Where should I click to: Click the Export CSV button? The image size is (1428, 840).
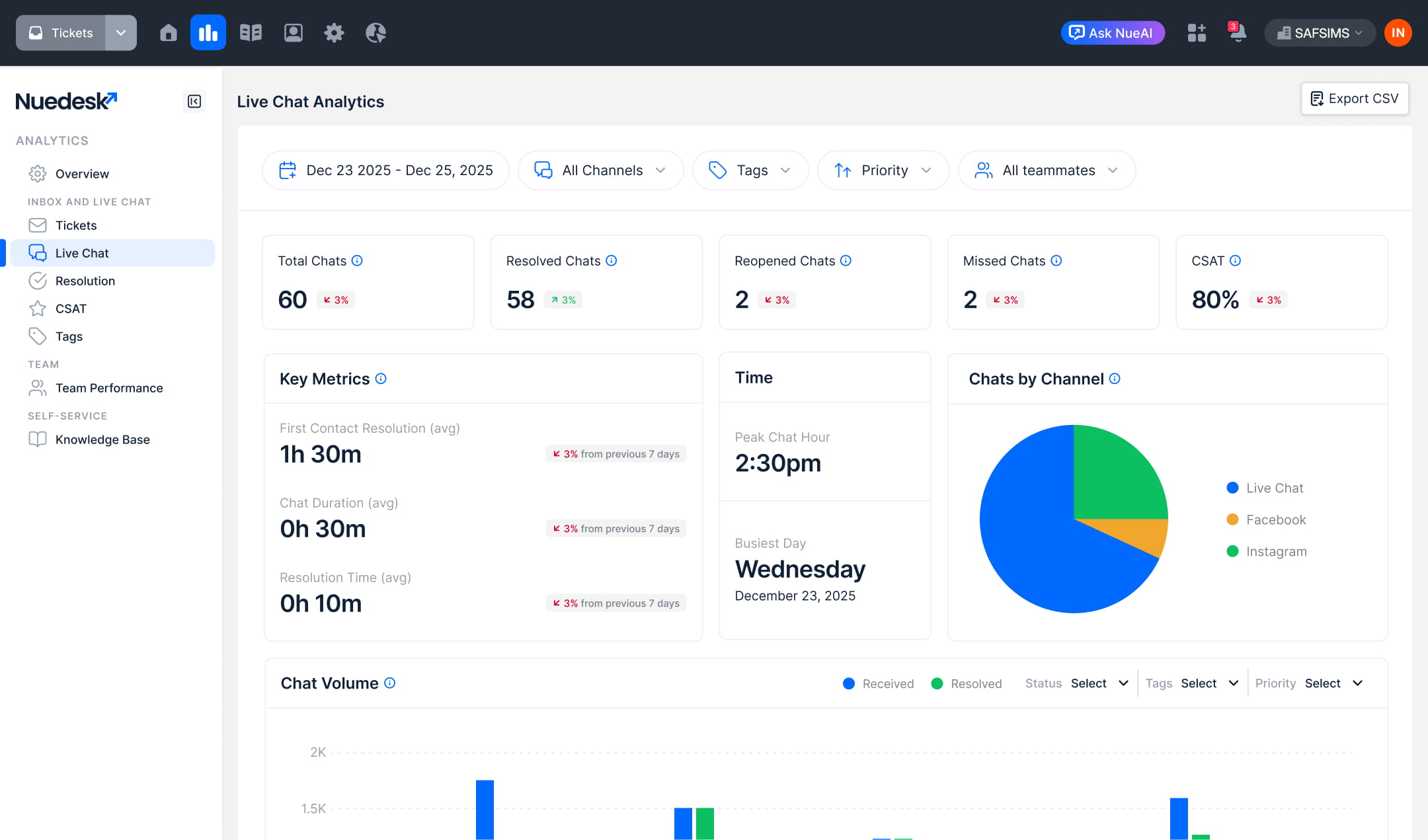1355,98
